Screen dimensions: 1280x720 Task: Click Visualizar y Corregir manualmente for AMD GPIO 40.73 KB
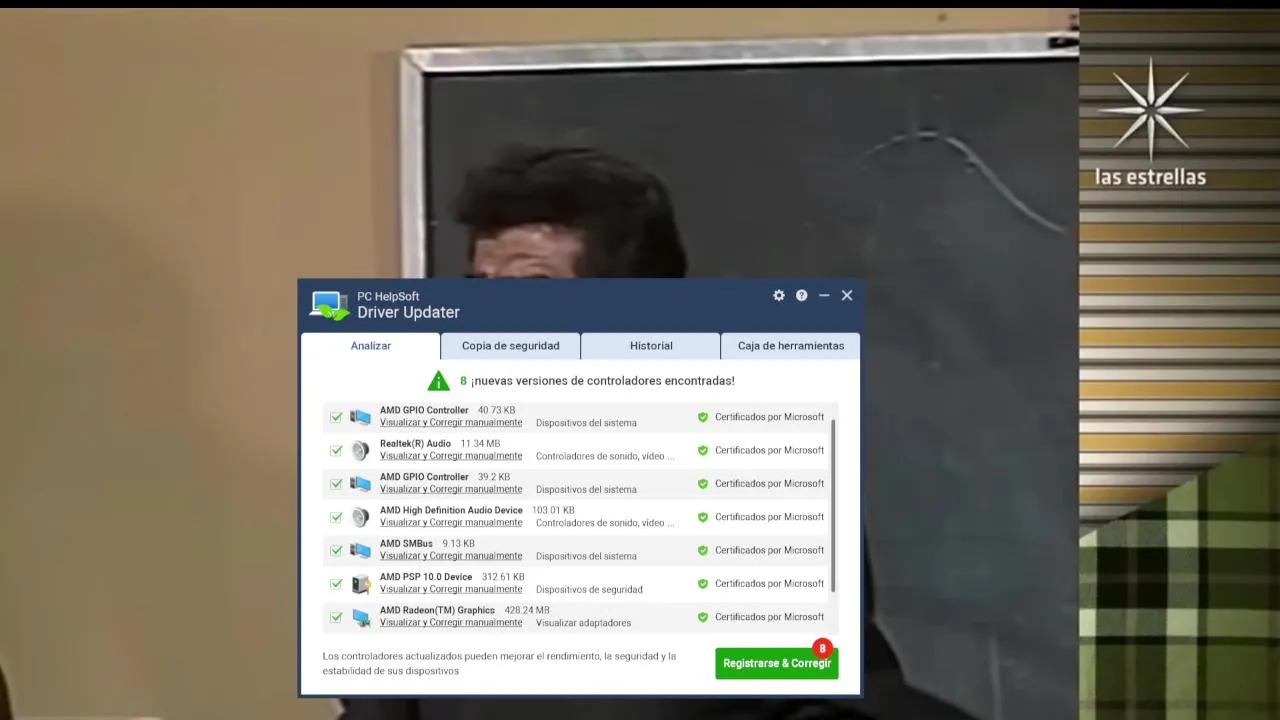pos(451,422)
